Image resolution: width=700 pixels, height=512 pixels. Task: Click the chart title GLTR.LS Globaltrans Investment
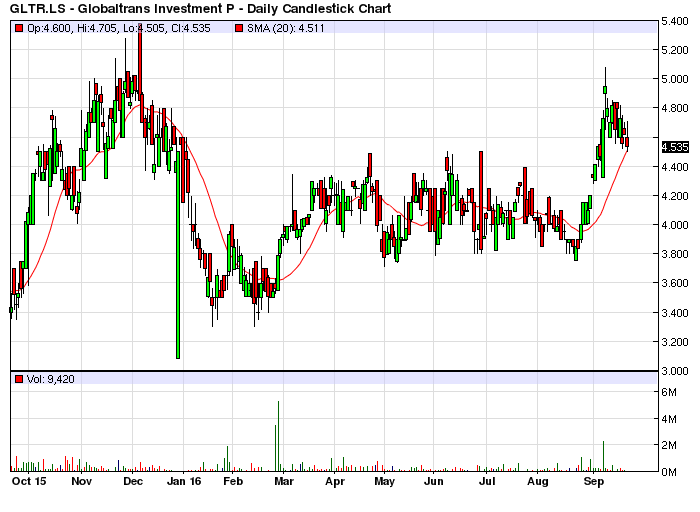(200, 8)
